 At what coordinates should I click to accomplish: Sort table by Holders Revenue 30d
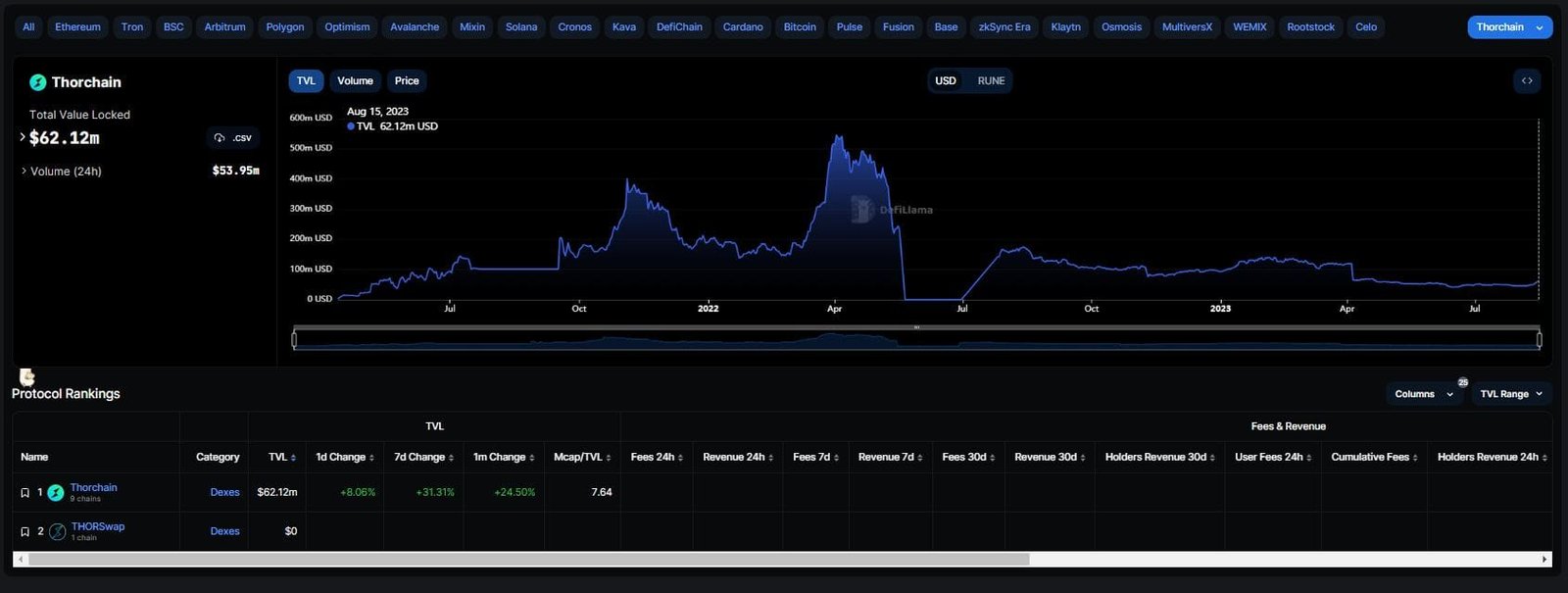point(1160,458)
